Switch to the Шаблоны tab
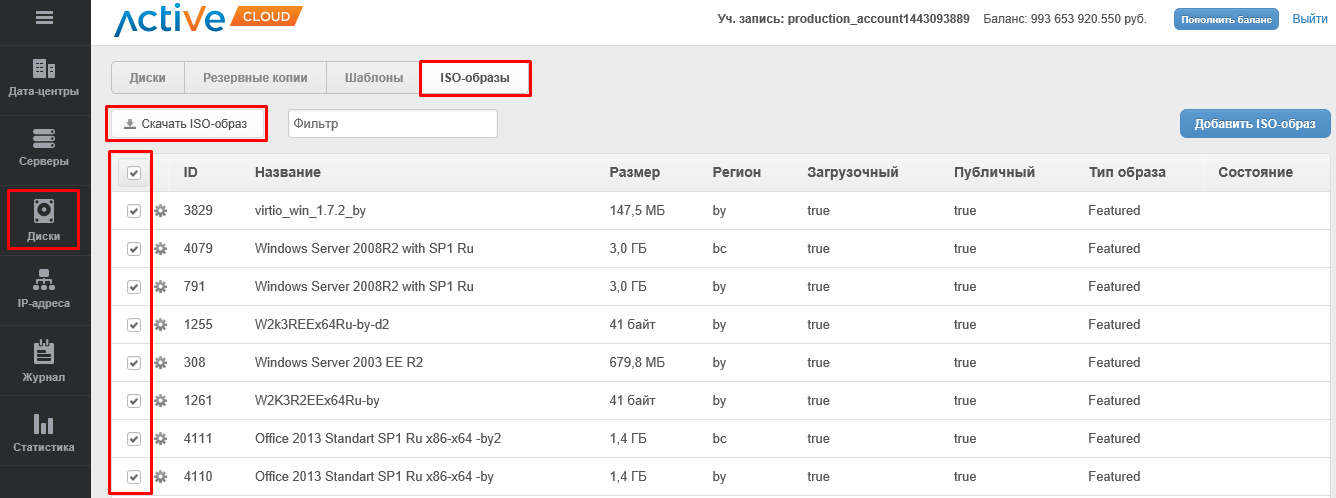The image size is (1336, 498). (x=374, y=78)
